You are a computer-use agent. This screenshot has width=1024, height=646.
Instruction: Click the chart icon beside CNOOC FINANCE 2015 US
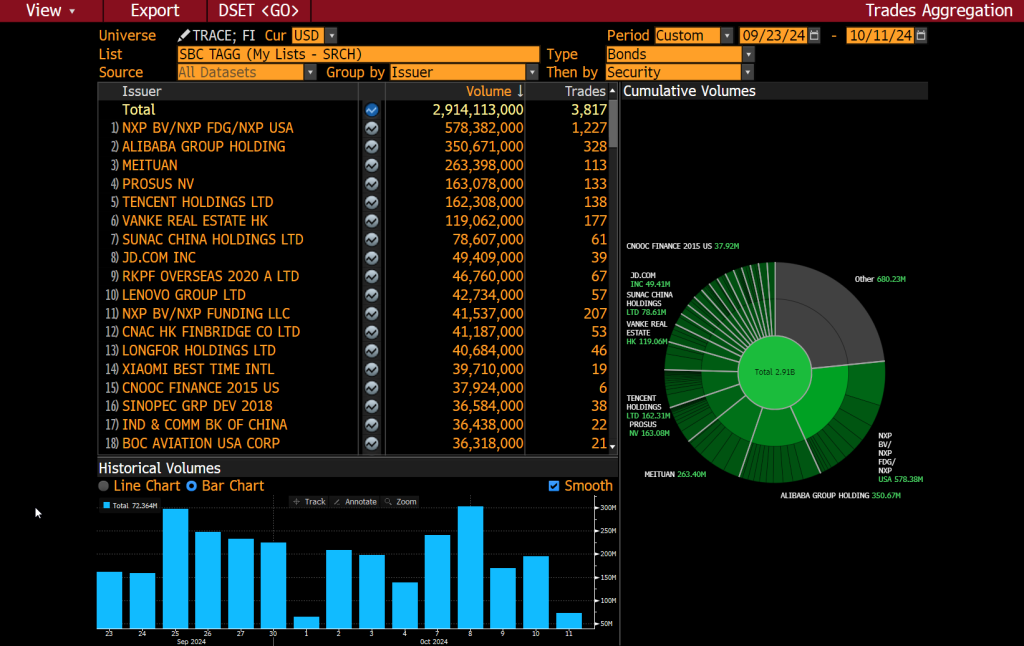pyautogui.click(x=372, y=387)
